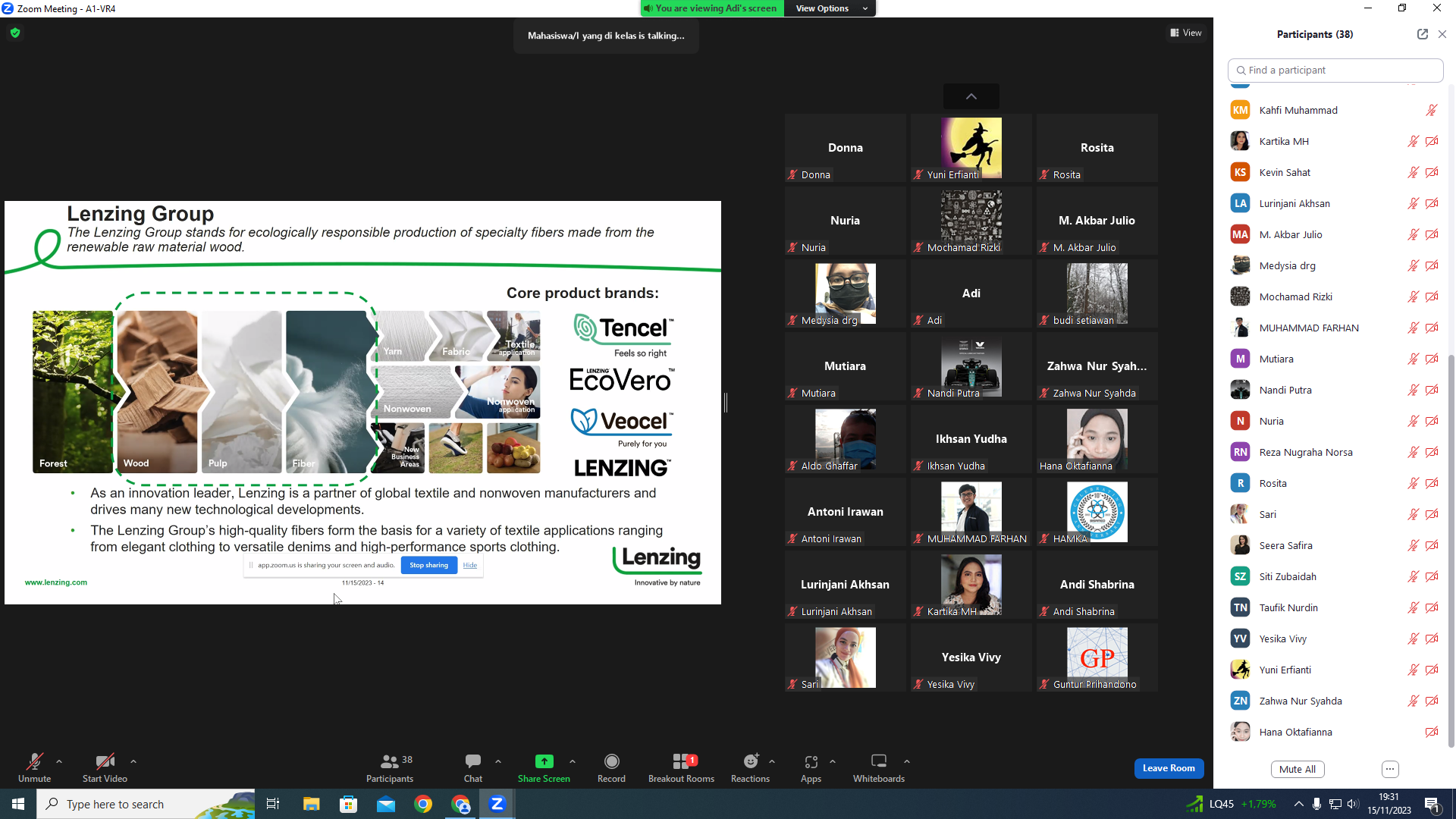This screenshot has width=1456, height=819.
Task: Expand whiteboards options arrow
Action: [x=907, y=761]
